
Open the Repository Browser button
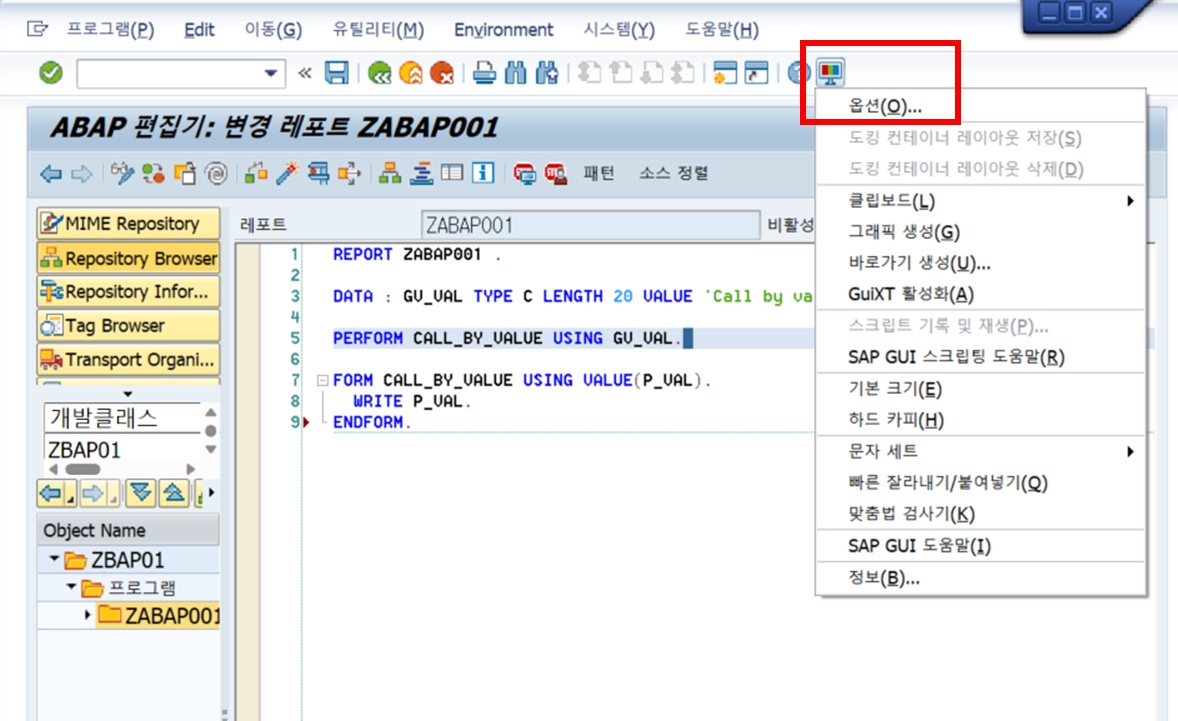coord(128,258)
